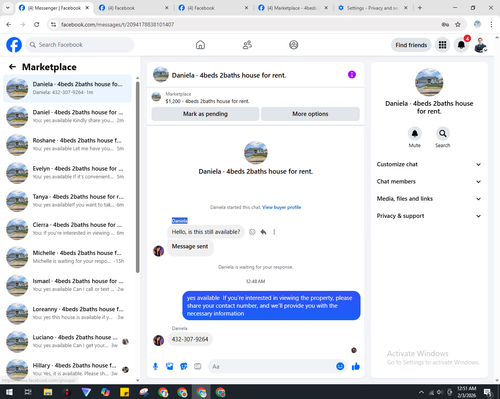Viewport: 500px width, 399px height.
Task: Click Mark as pending button
Action: [x=205, y=114]
